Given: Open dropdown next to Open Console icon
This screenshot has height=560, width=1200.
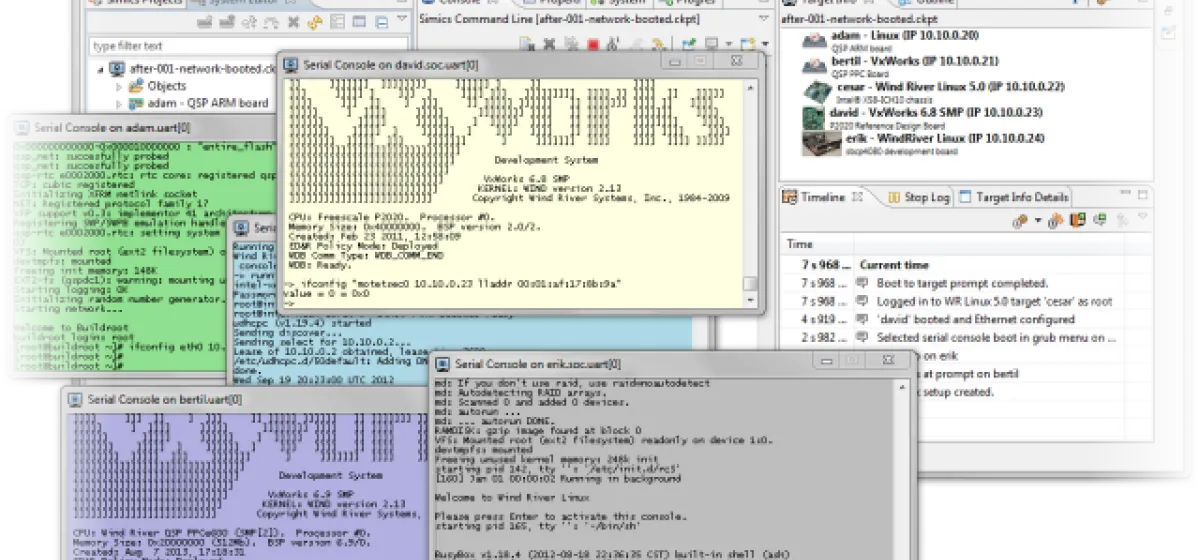Looking at the screenshot, I should coord(765,45).
